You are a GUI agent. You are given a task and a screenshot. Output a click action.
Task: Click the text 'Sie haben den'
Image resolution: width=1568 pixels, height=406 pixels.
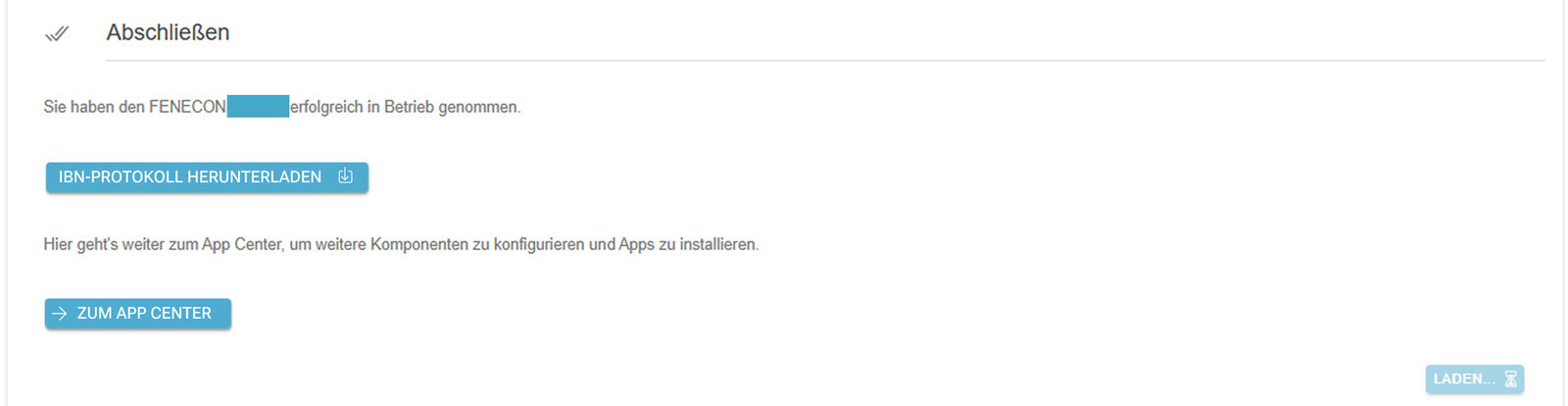[94, 107]
